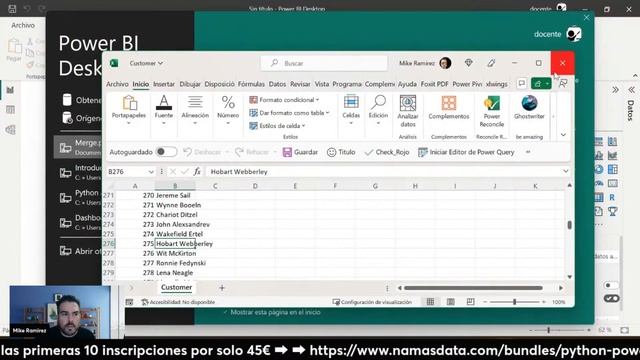Image resolution: width=640 pixels, height=360 pixels.
Task: Open Complementos add-ins
Action: (x=449, y=108)
